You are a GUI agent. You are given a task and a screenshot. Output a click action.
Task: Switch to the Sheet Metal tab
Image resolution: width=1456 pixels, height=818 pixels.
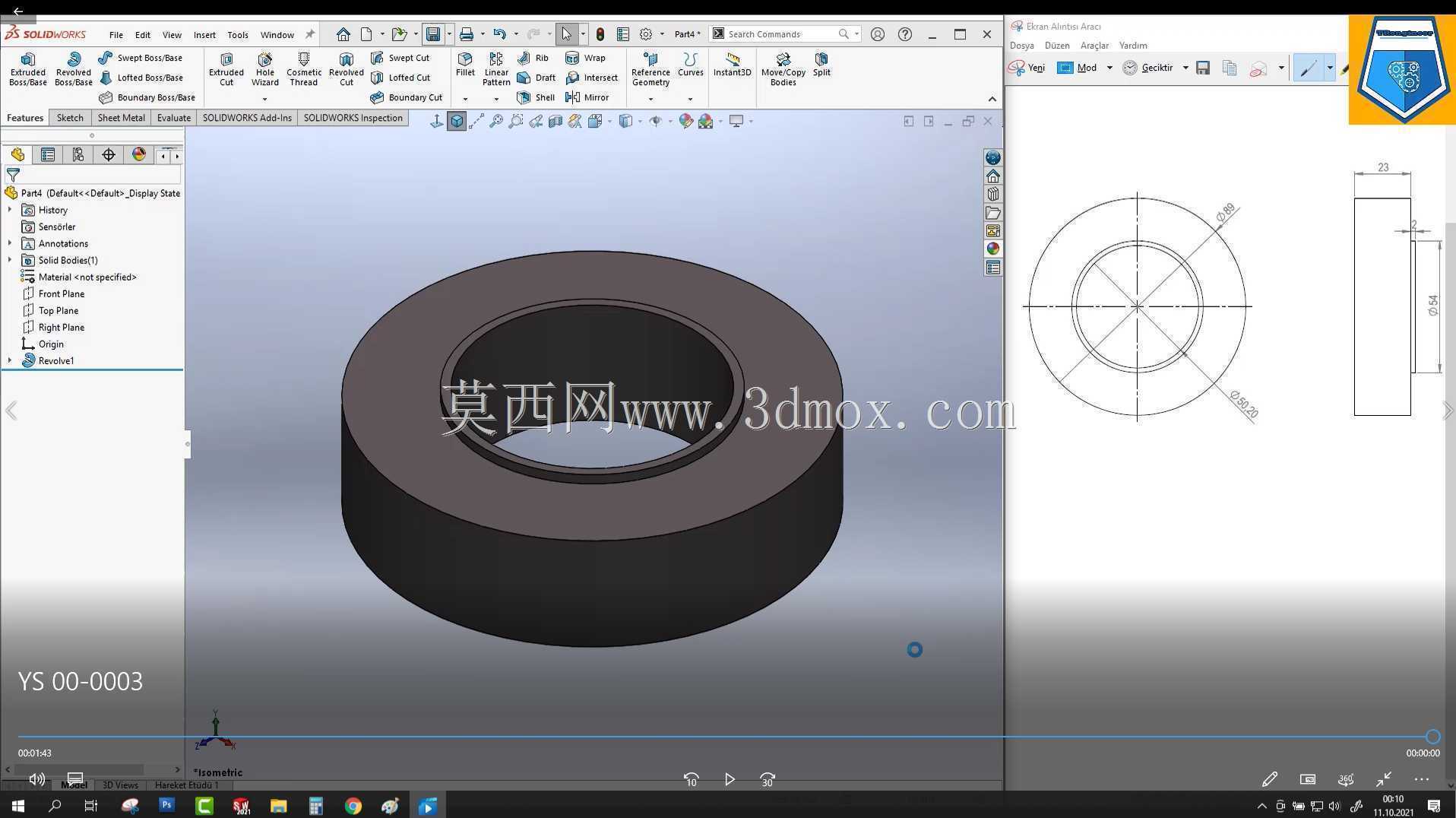tap(121, 118)
